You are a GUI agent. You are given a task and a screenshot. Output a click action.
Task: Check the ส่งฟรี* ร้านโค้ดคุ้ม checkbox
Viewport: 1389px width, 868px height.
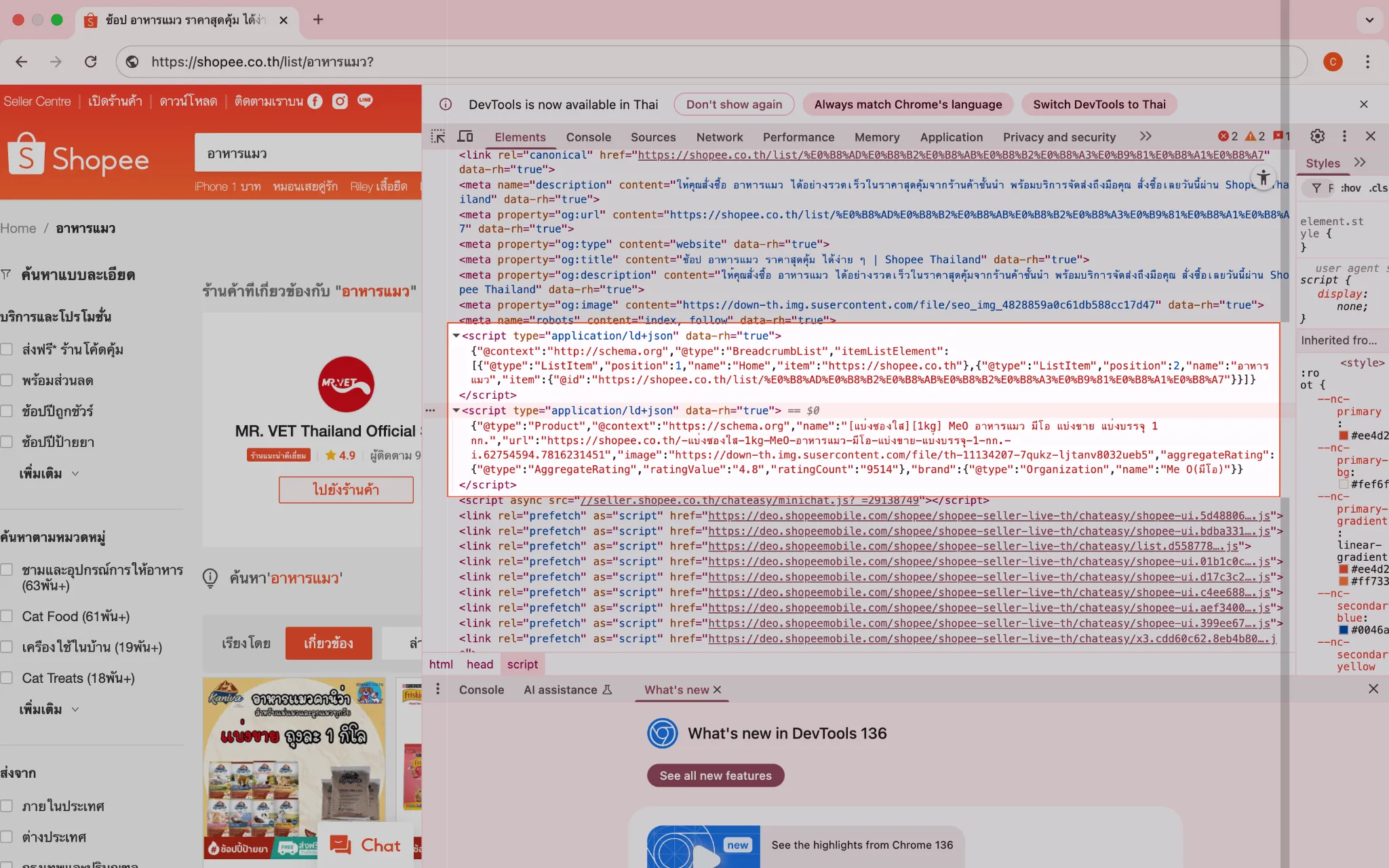(7, 349)
